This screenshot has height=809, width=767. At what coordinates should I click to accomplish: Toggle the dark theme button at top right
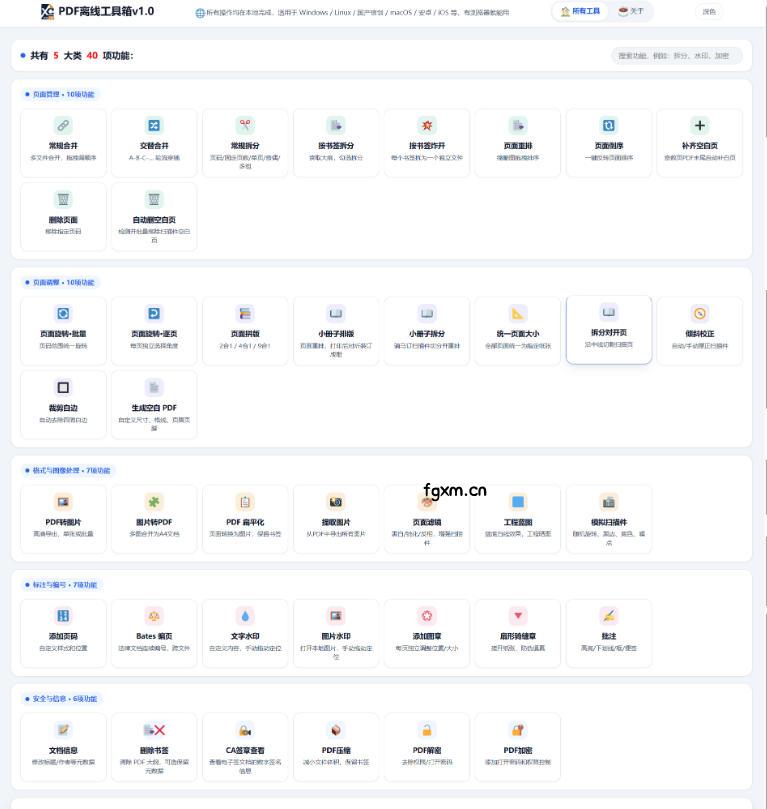[x=709, y=11]
